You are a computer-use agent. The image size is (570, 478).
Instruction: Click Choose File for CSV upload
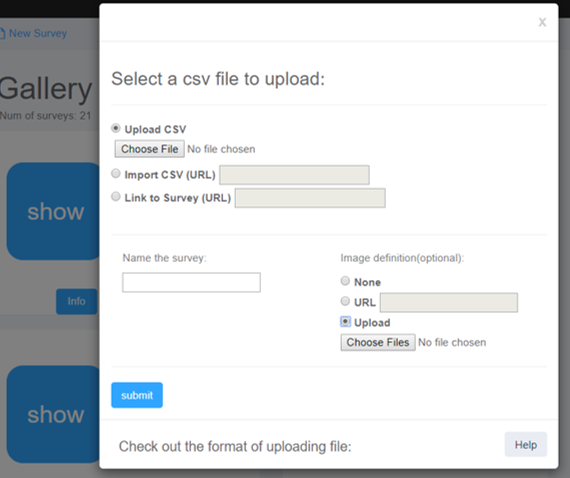149,149
